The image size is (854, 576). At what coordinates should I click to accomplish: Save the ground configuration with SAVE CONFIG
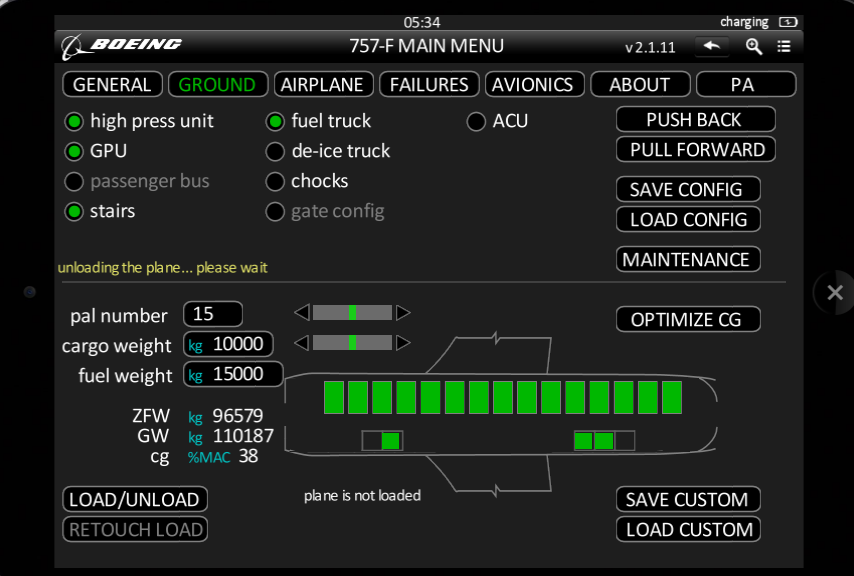tap(688, 189)
